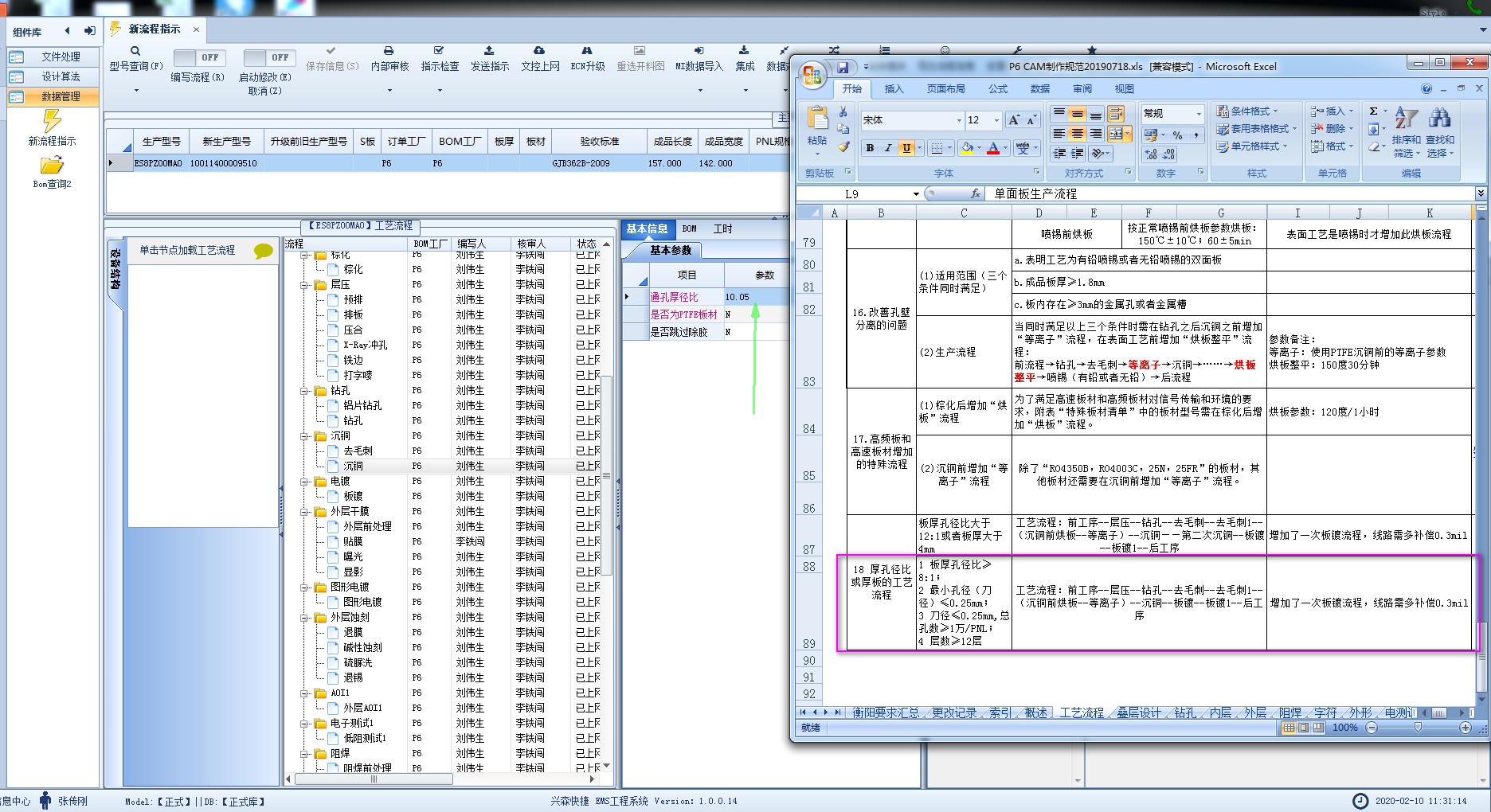Switch to the 工时 tab
The height and width of the screenshot is (812, 1491).
click(x=722, y=229)
